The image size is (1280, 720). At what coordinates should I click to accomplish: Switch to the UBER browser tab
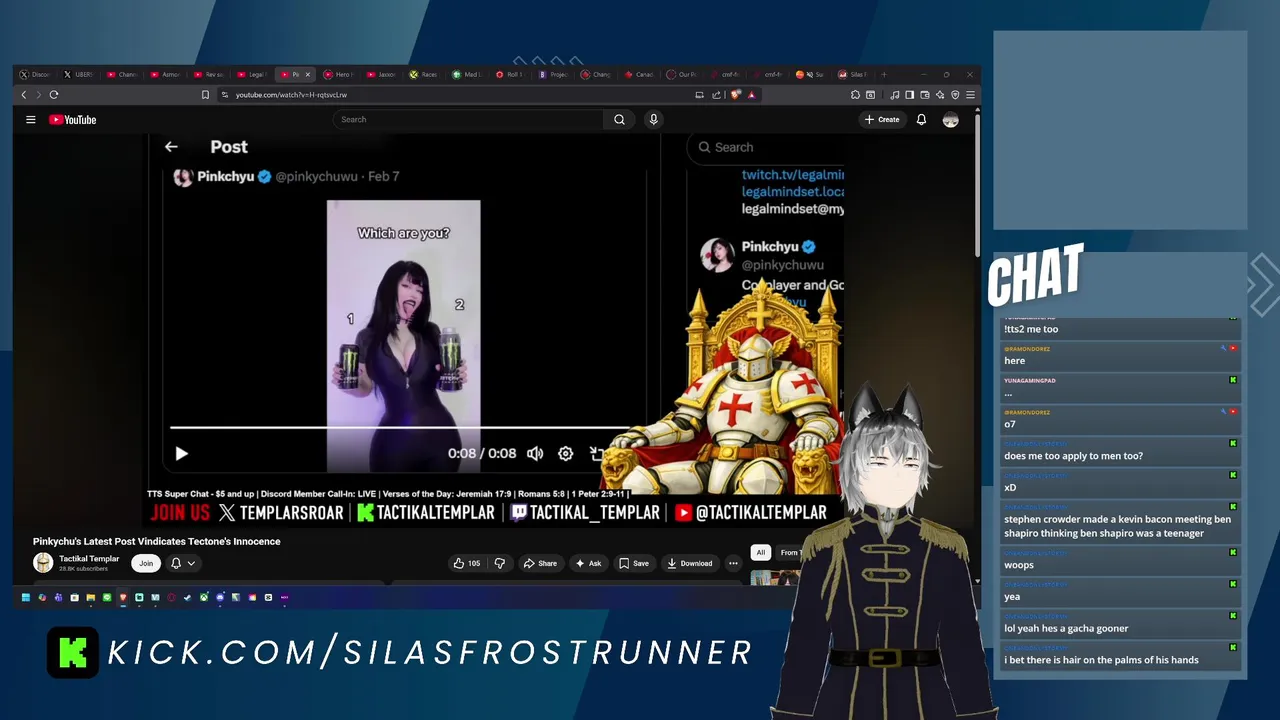[x=80, y=74]
